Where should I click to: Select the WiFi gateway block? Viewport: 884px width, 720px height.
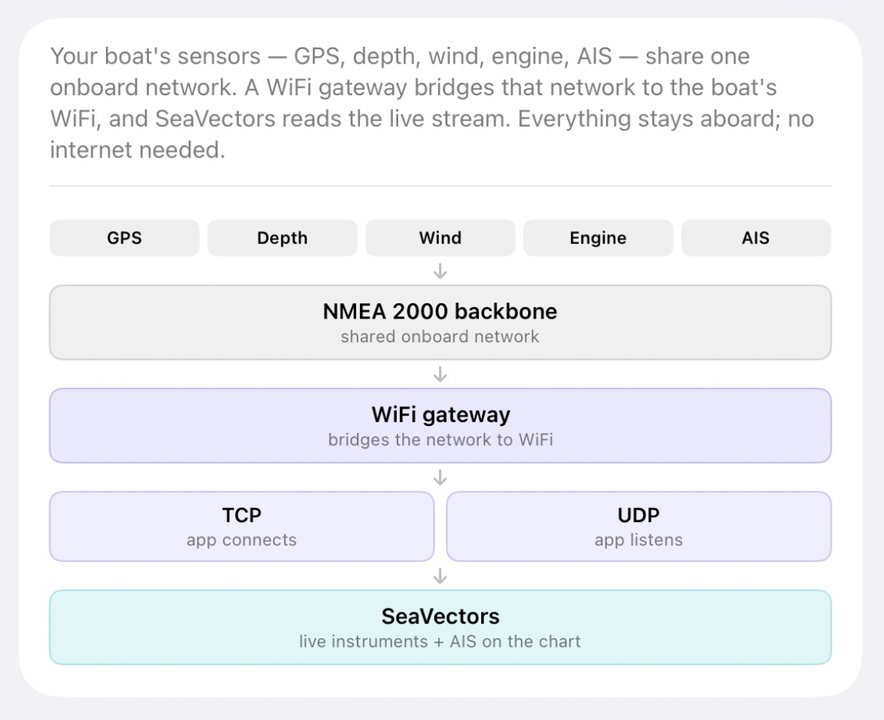(440, 426)
